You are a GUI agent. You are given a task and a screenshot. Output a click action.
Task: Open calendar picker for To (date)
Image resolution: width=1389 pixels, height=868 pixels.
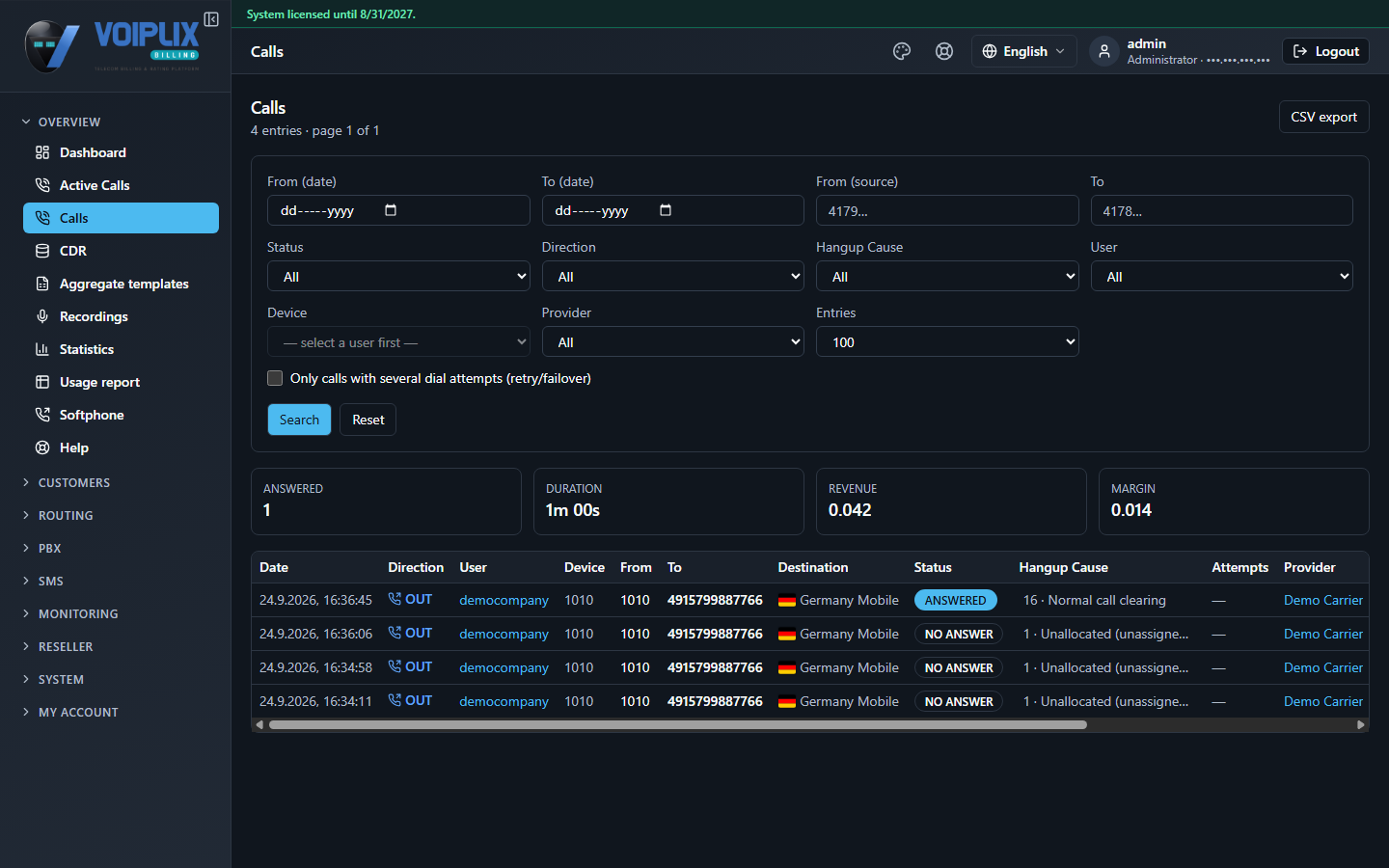(666, 210)
